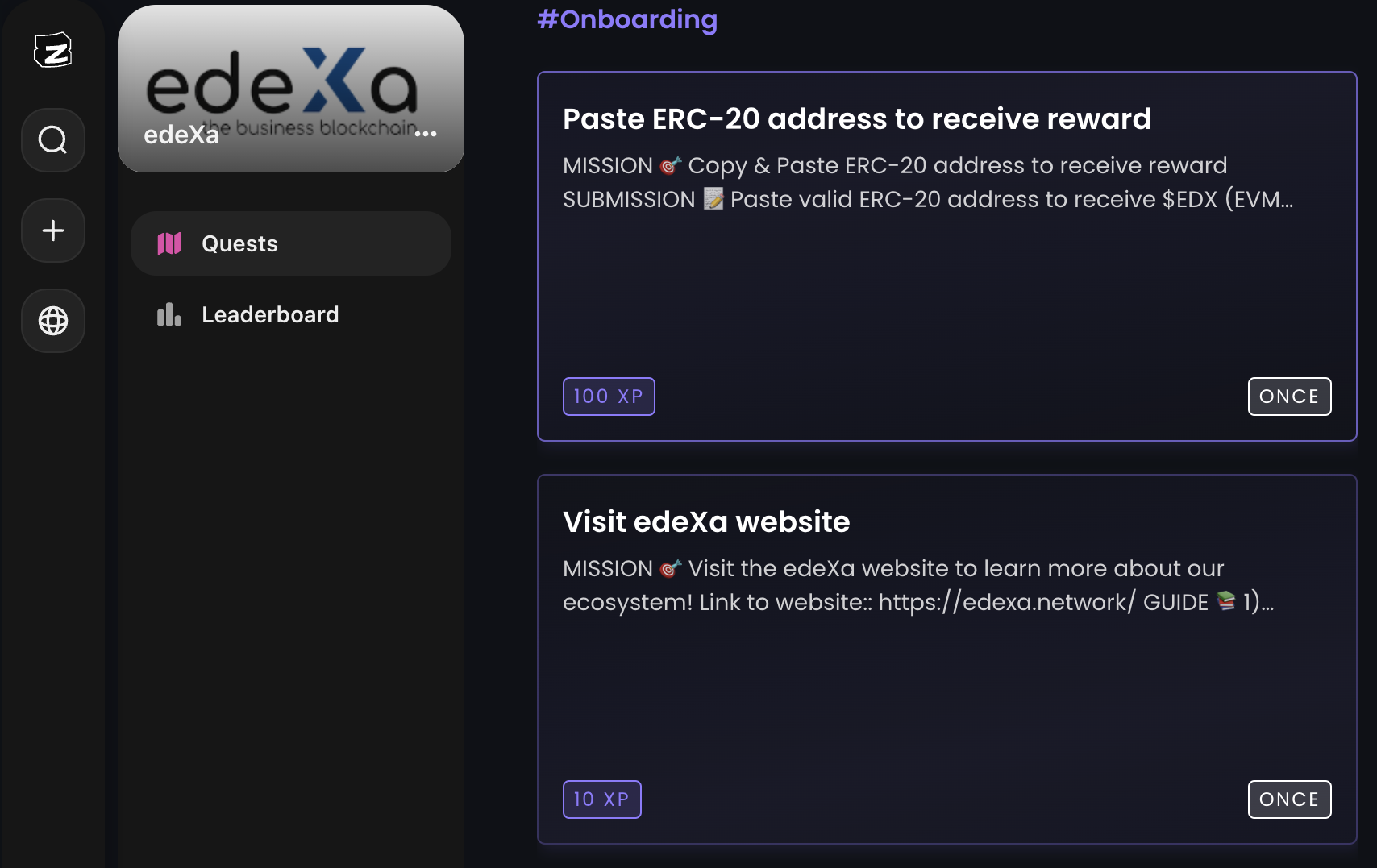This screenshot has width=1377, height=868.
Task: Open the Zealy logo home icon
Action: (x=53, y=50)
